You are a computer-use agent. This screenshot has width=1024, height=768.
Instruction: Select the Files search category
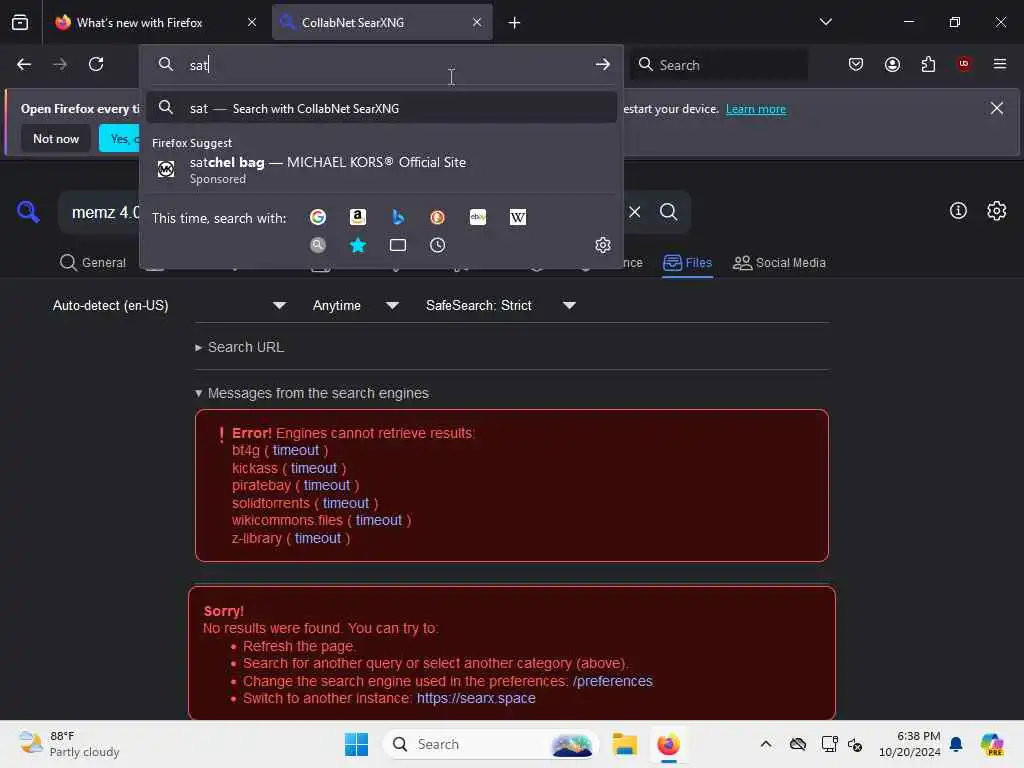point(687,263)
